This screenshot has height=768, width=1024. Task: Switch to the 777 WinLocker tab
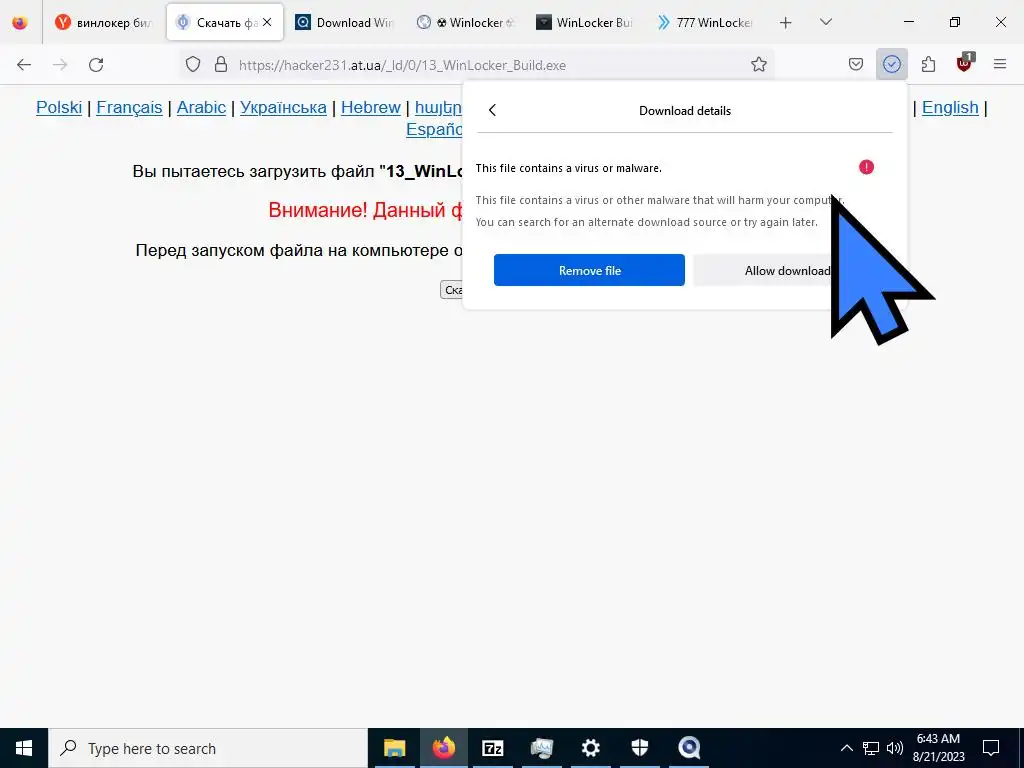coord(705,23)
